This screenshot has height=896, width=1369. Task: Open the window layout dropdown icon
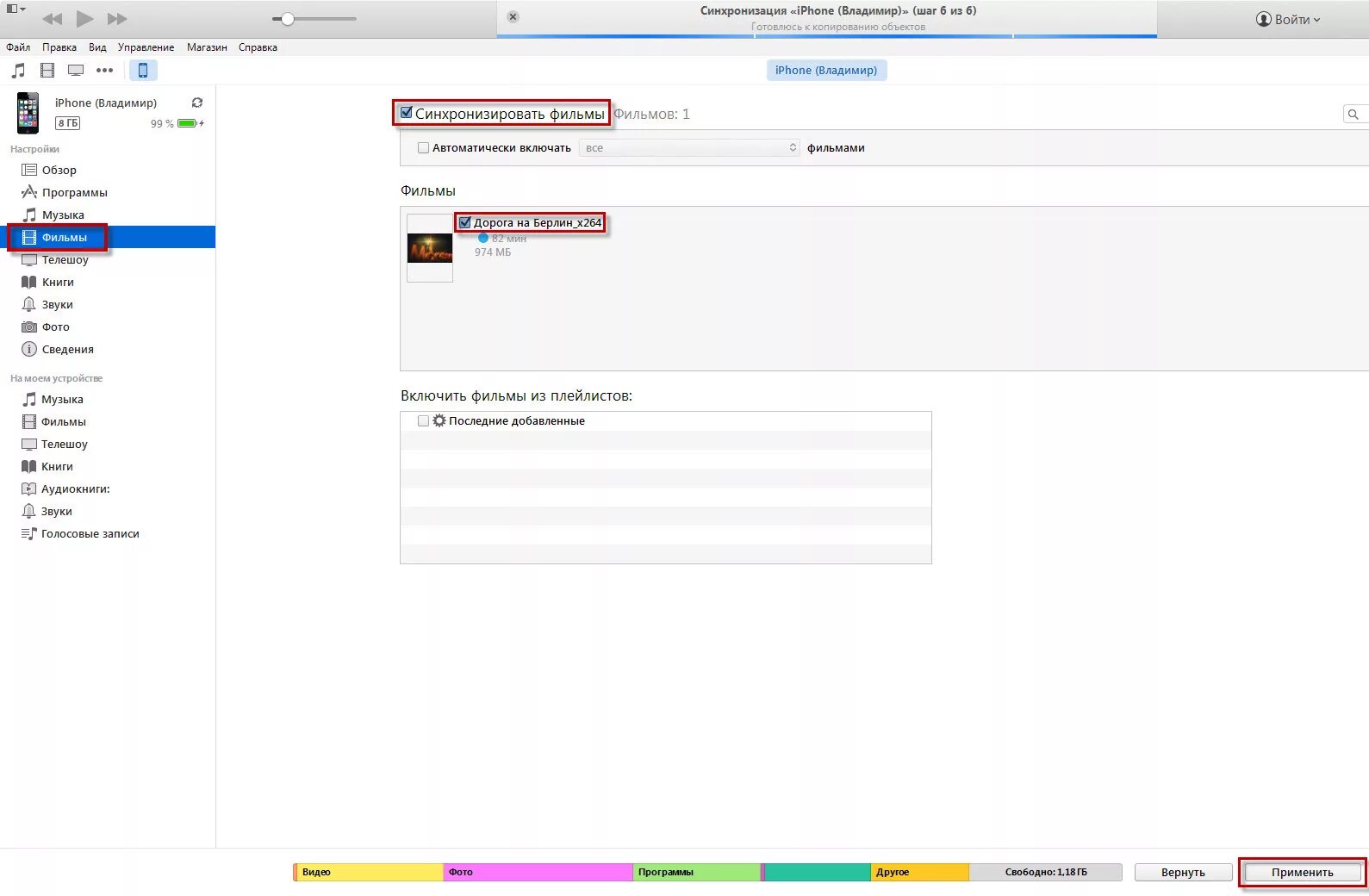(16, 9)
